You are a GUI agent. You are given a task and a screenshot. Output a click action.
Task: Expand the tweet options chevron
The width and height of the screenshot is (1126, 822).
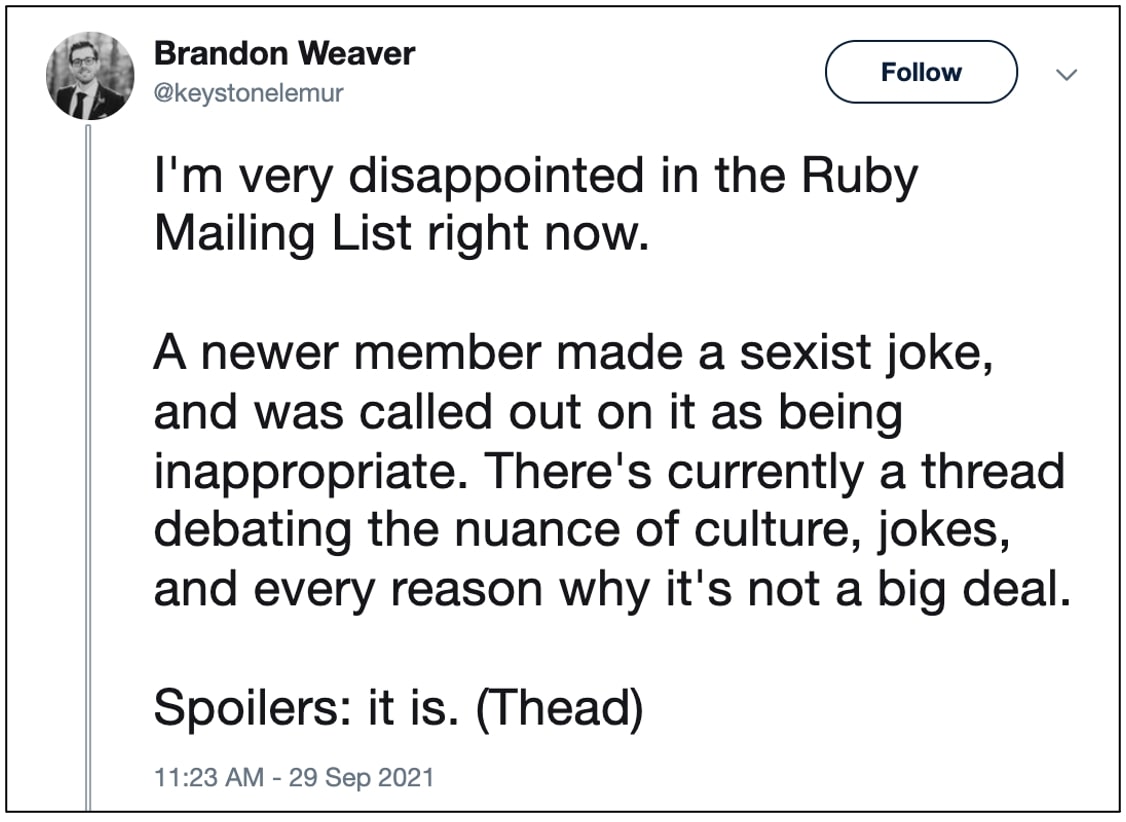coord(1066,74)
